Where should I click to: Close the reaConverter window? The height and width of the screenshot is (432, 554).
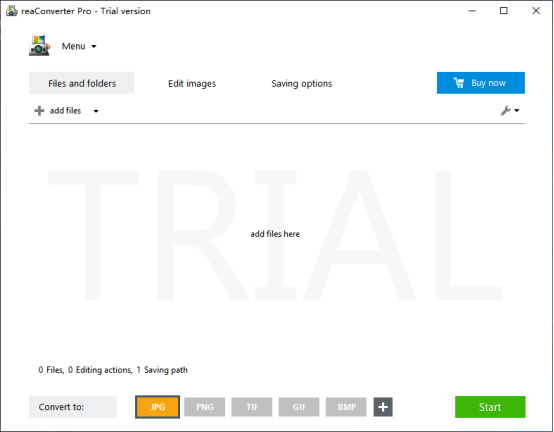click(x=536, y=11)
